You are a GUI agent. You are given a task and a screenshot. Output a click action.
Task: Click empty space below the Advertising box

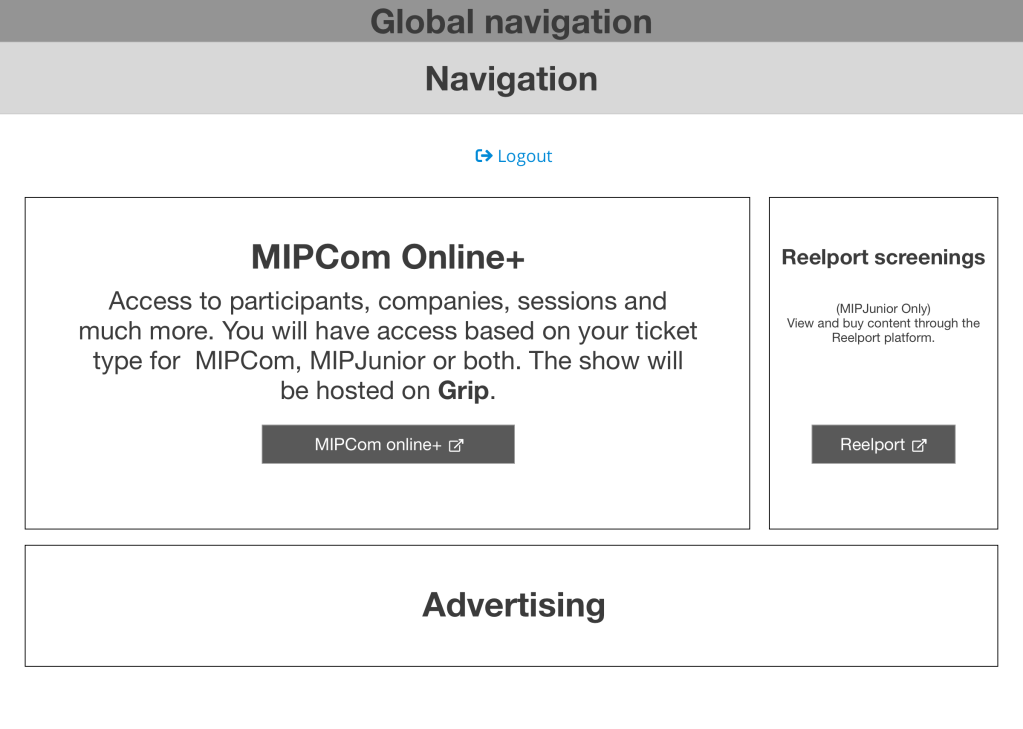tap(511, 698)
